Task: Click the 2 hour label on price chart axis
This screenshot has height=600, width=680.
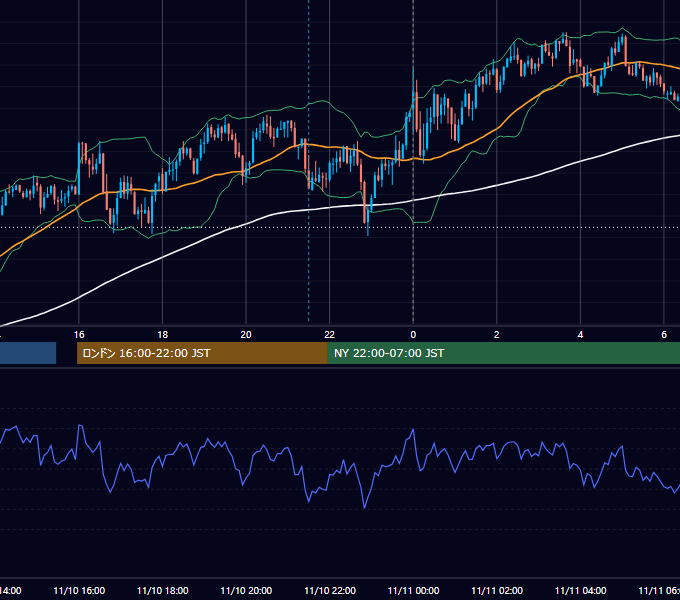Action: [497, 335]
